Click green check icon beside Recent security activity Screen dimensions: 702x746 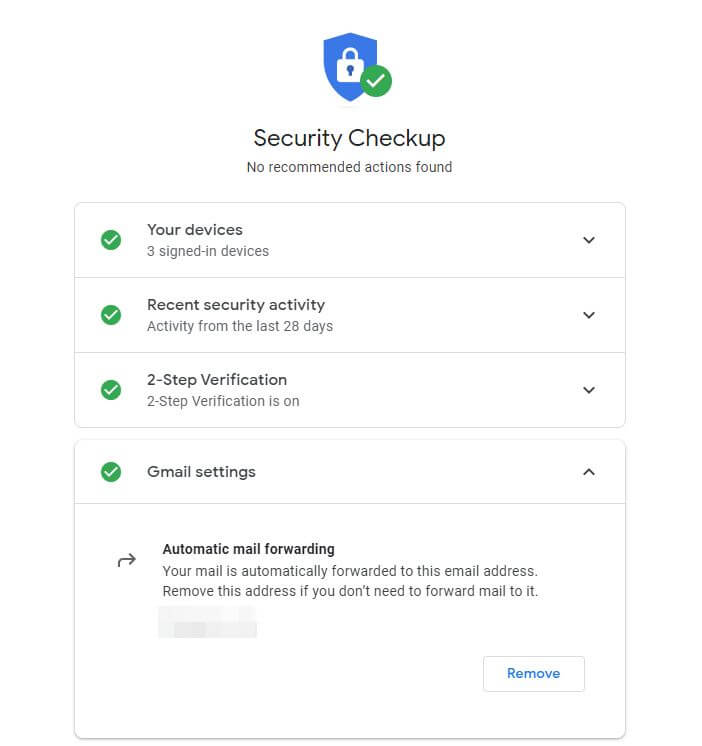tap(111, 315)
